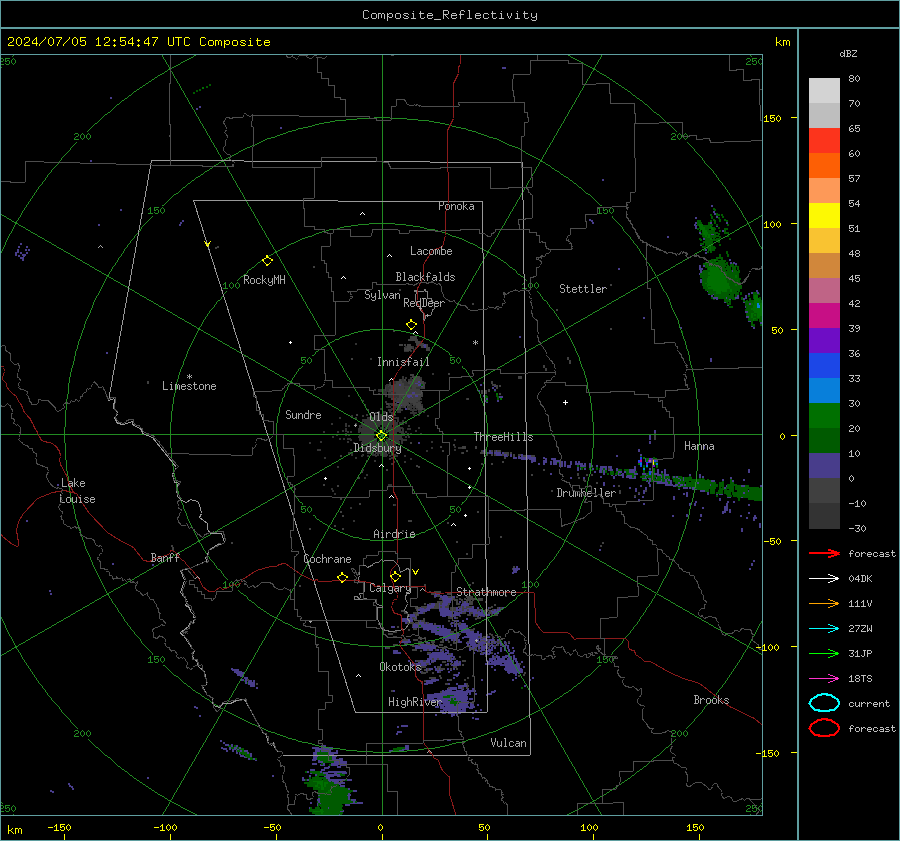The width and height of the screenshot is (900, 841).
Task: Click the Lacombe town label
Action: [x=431, y=251]
